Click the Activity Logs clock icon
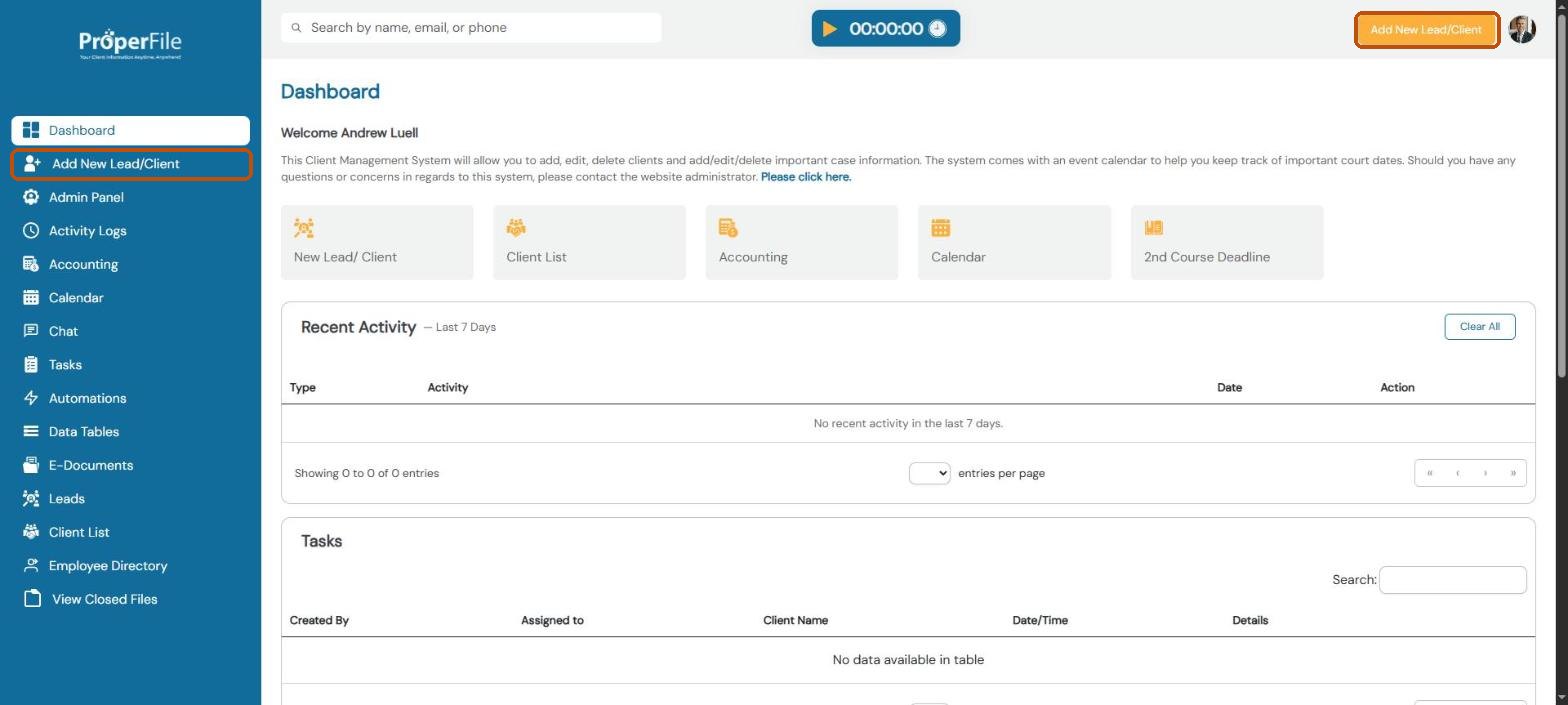Screen dimensions: 1568x705 point(31,230)
